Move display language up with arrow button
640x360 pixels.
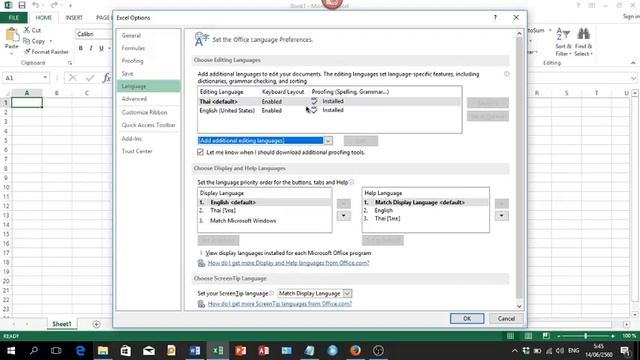[x=344, y=204]
